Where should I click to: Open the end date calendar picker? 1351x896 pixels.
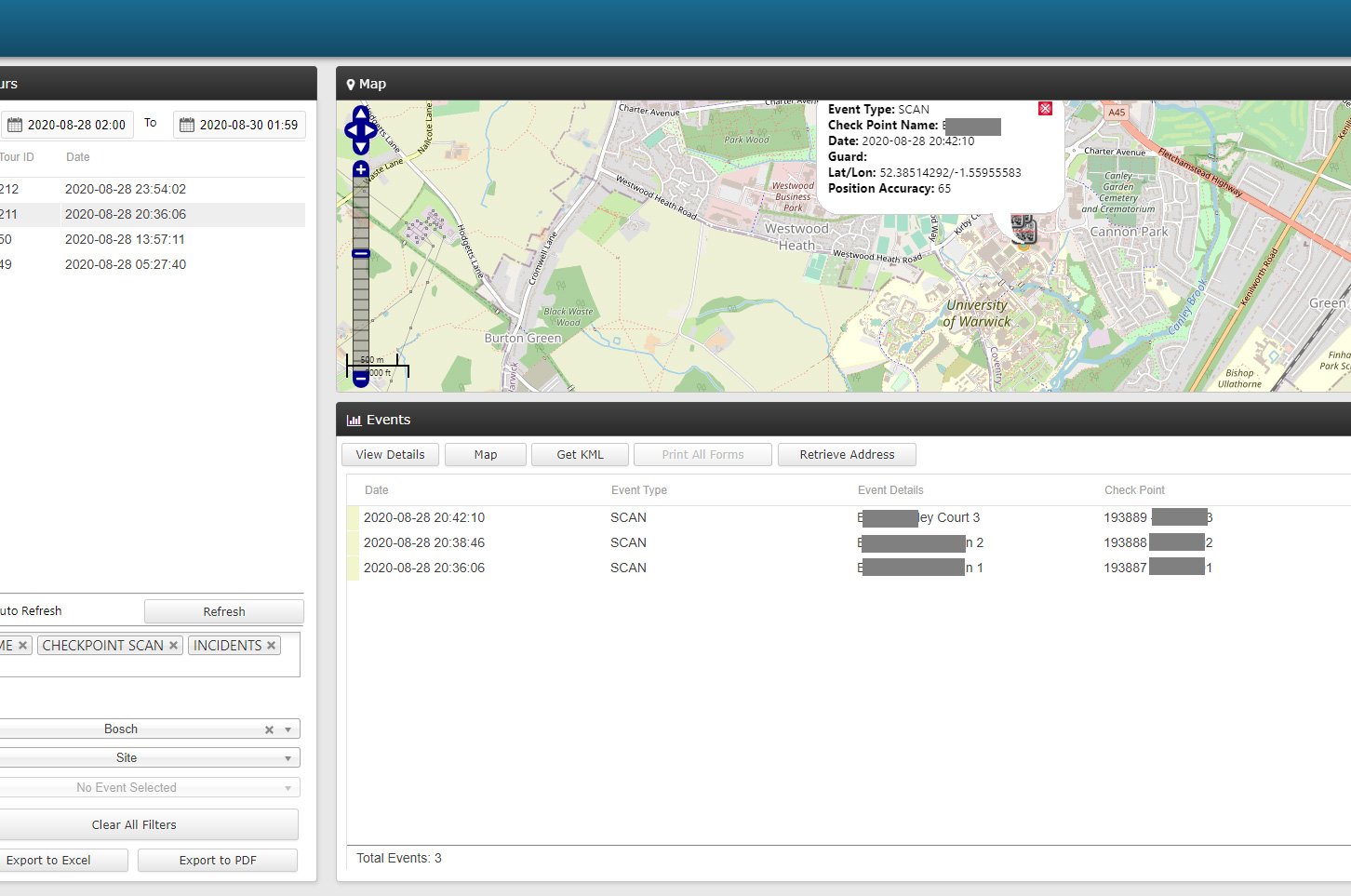(x=188, y=124)
